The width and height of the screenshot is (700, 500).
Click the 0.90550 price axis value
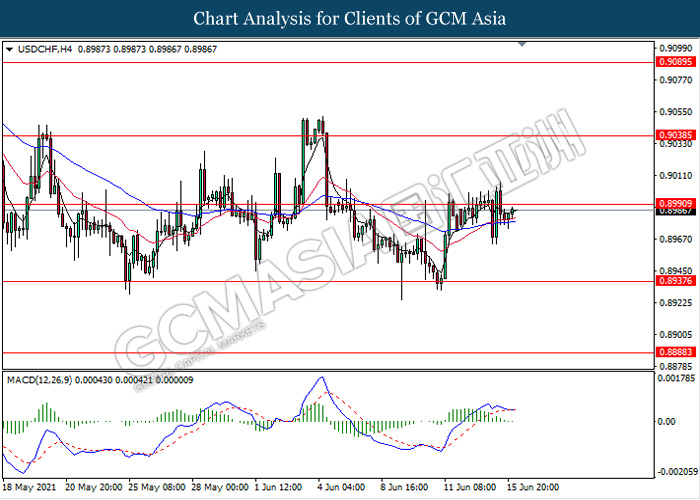click(x=676, y=112)
